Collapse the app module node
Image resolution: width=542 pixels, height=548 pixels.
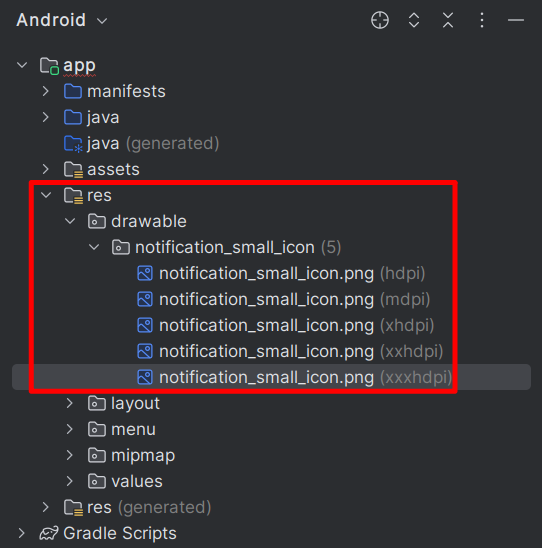click(22, 65)
